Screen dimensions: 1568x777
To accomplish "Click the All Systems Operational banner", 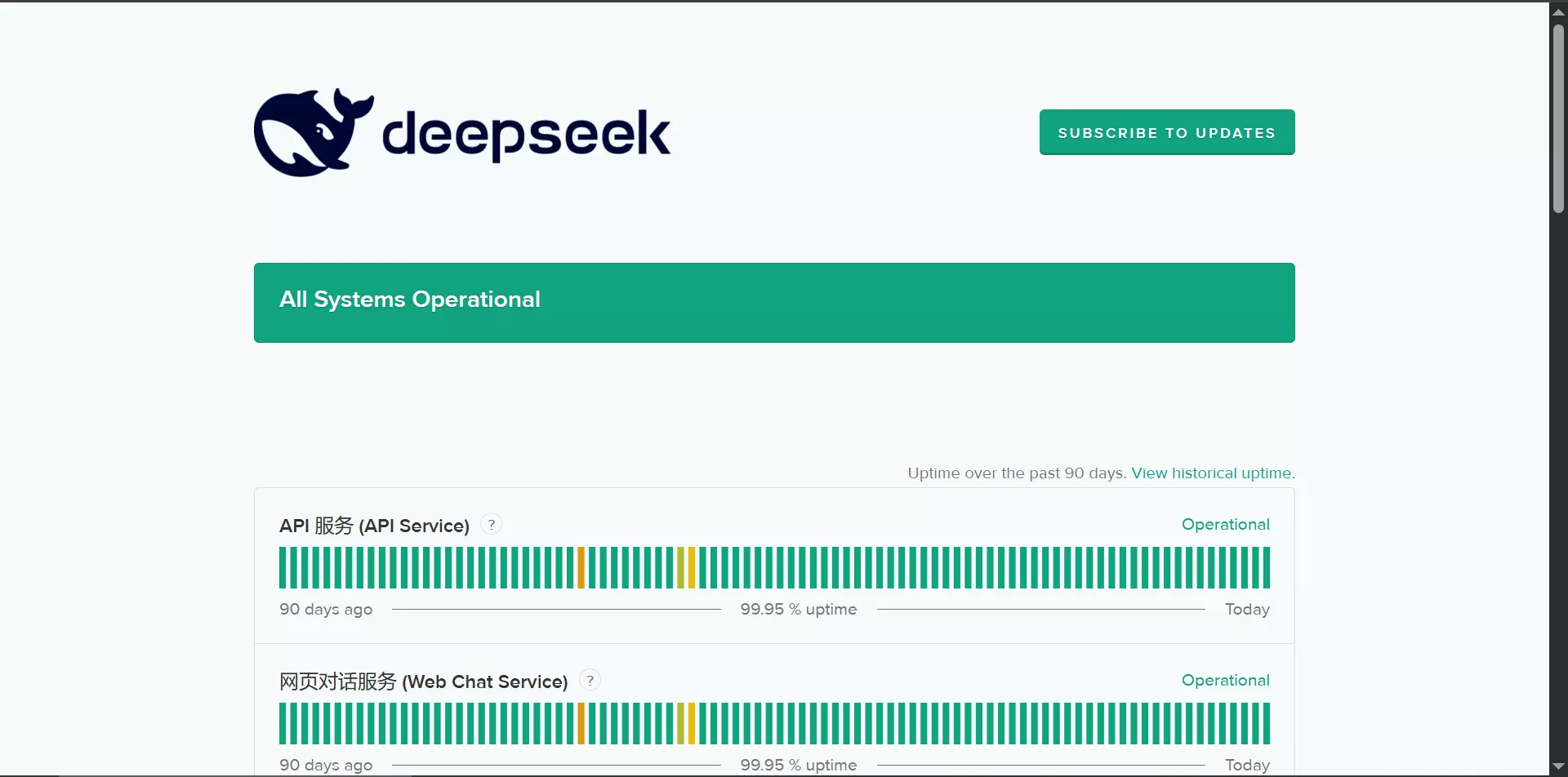I will point(774,302).
